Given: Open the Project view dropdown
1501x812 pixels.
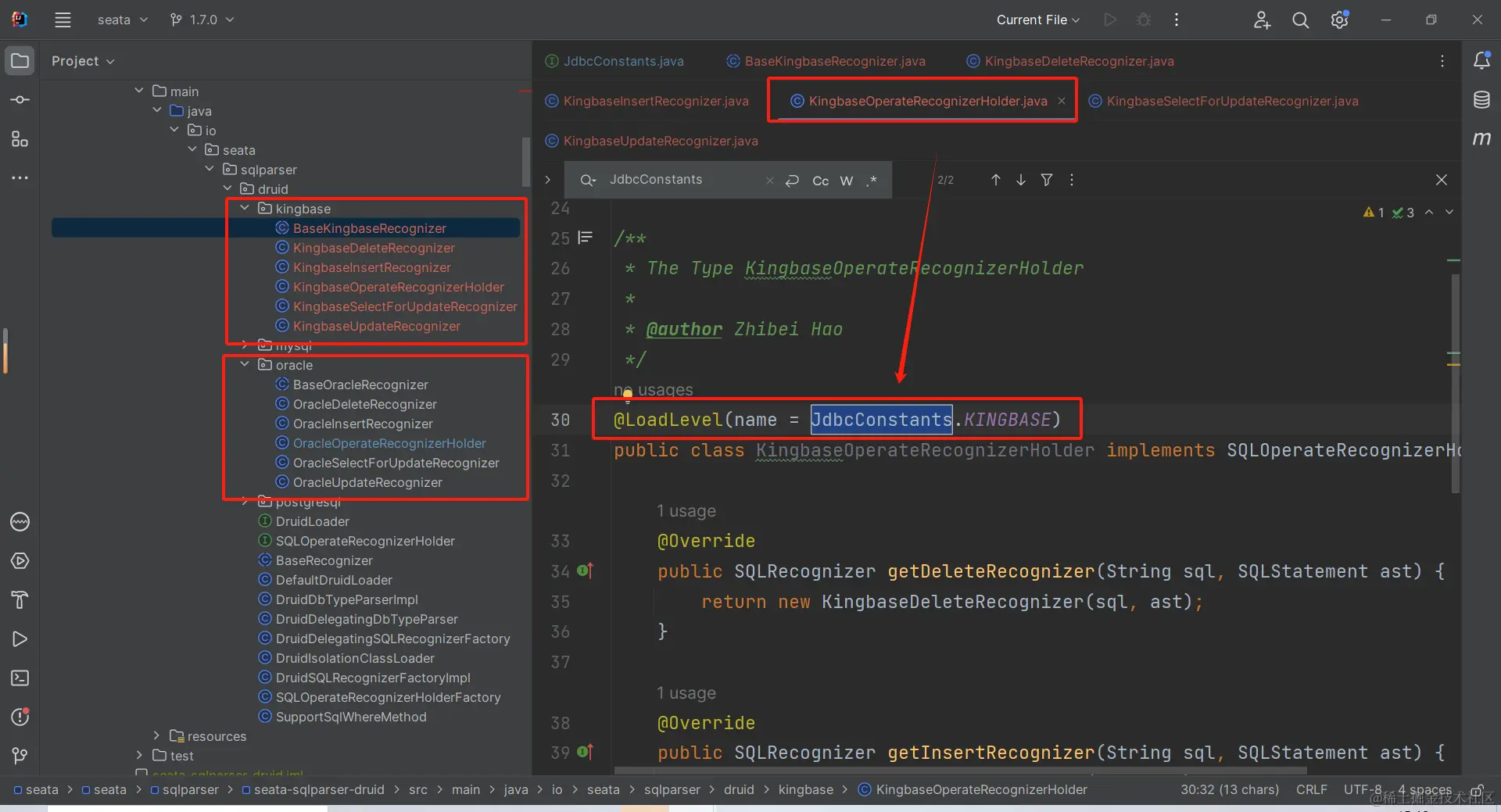Looking at the screenshot, I should (x=83, y=61).
